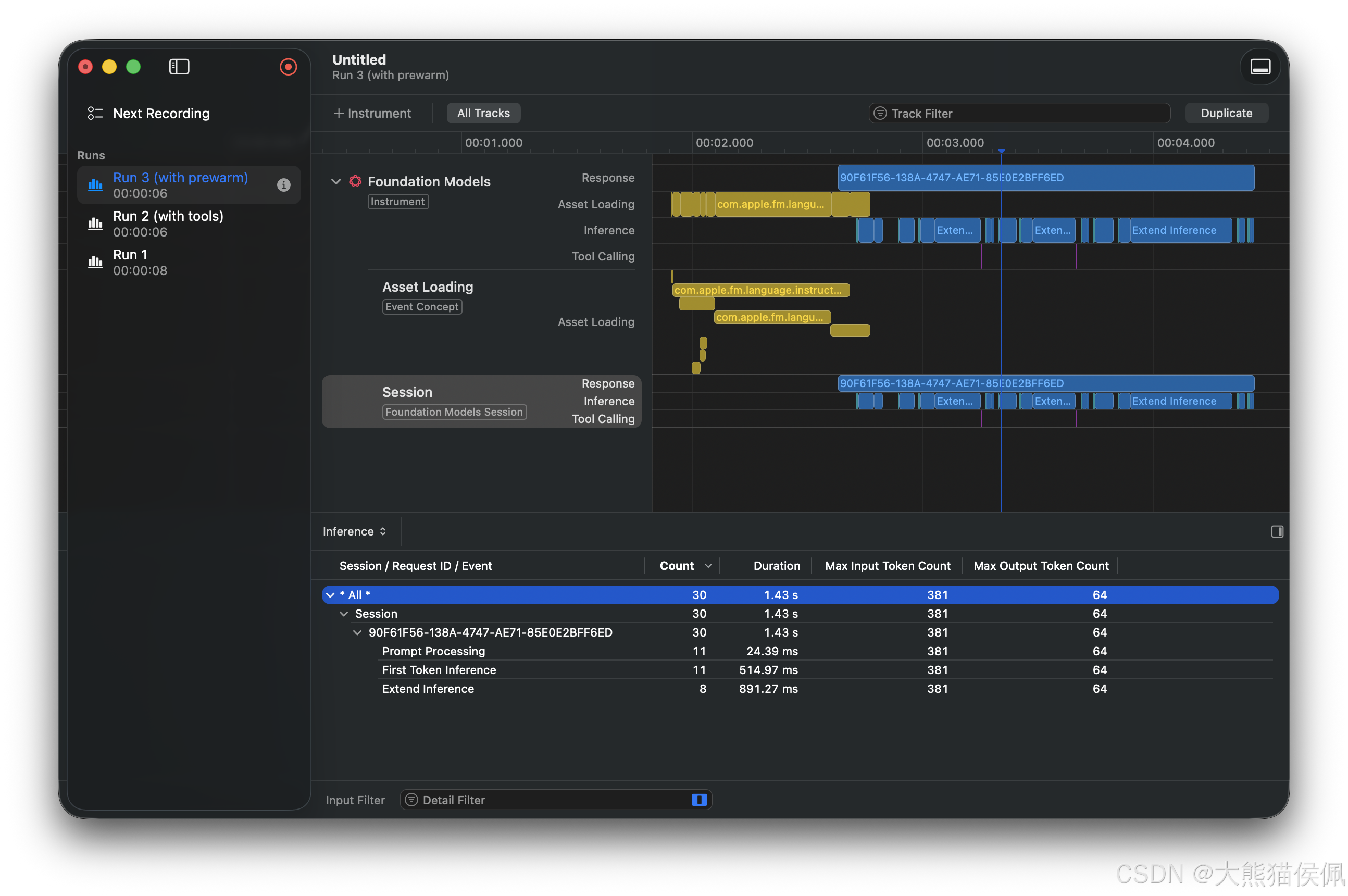
Task: Click Run 2 chart icon
Action: coord(95,223)
